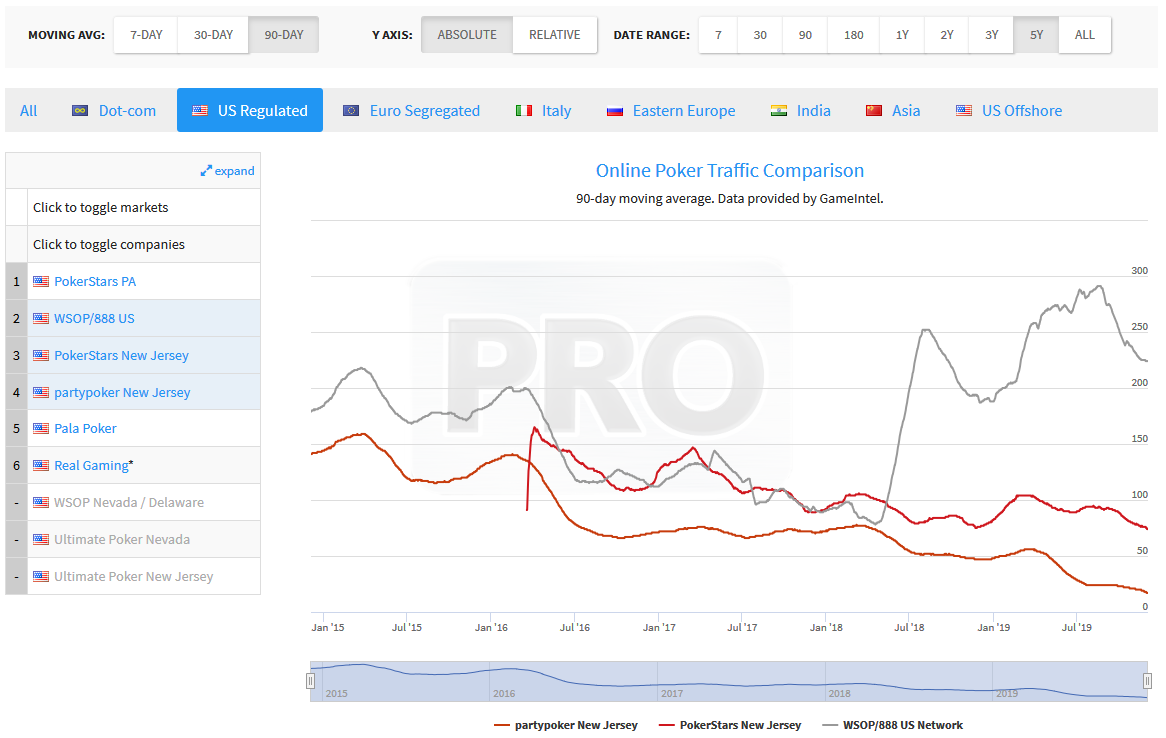Viewport: 1166px width, 738px height.
Task: Click the Online Poker Traffic Comparison title
Action: pos(729,170)
